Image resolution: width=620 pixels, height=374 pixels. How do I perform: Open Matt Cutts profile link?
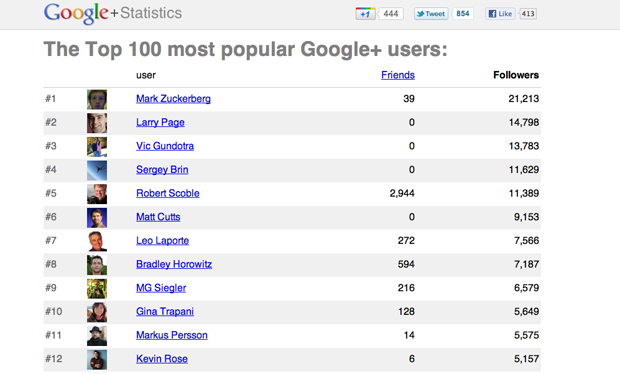tap(158, 217)
